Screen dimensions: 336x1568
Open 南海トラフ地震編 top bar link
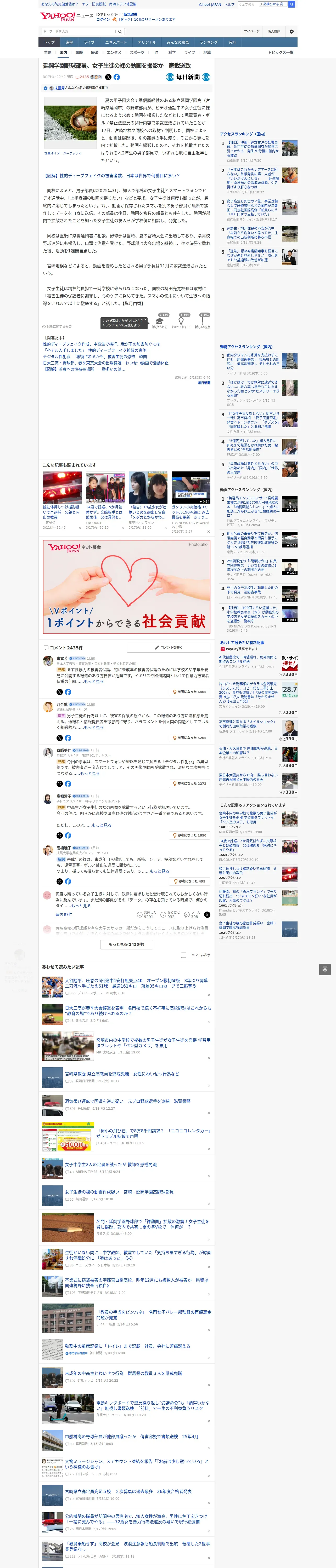(122, 4)
